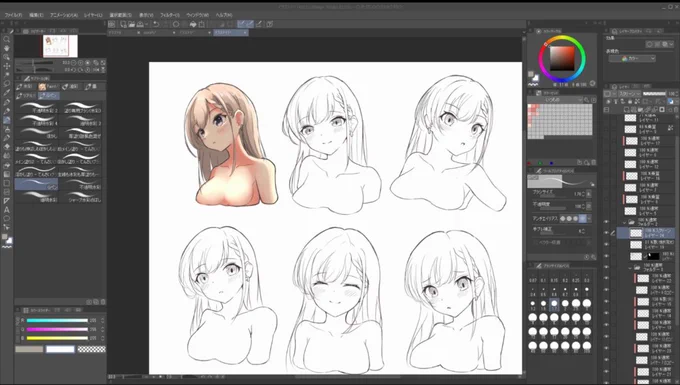The height and width of the screenshot is (385, 680).
Task: Toggle visibility of selected レイヤー 24
Action: (x=606, y=233)
